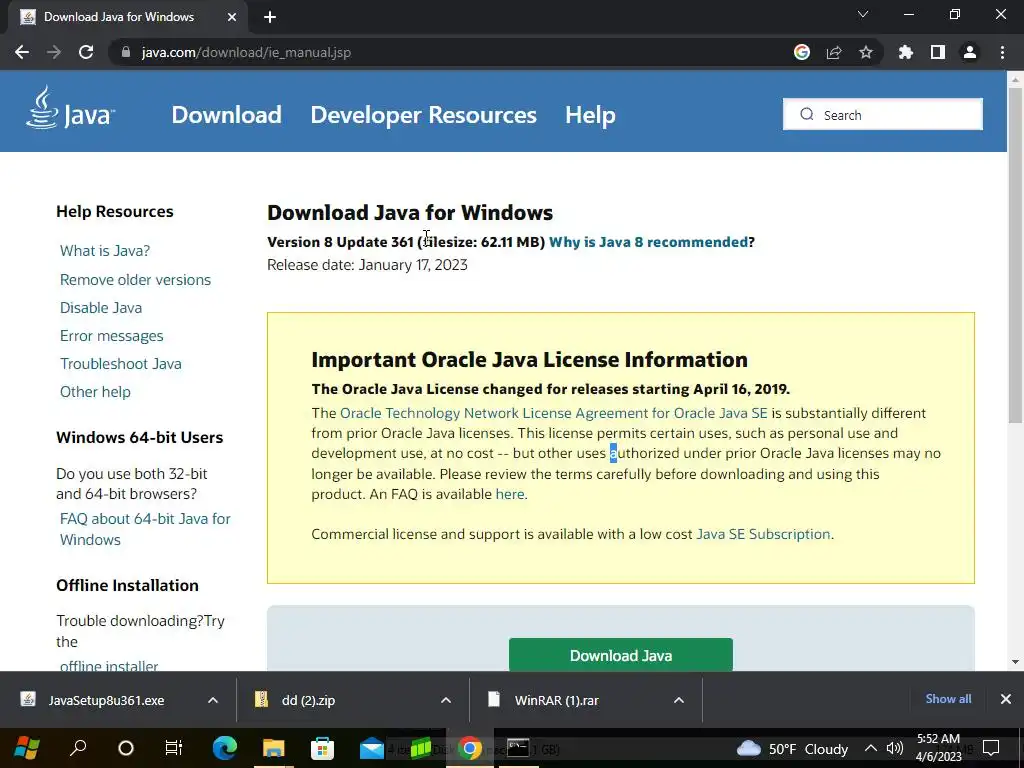This screenshot has height=768, width=1024.
Task: Show all downloads
Action: pos(948,699)
